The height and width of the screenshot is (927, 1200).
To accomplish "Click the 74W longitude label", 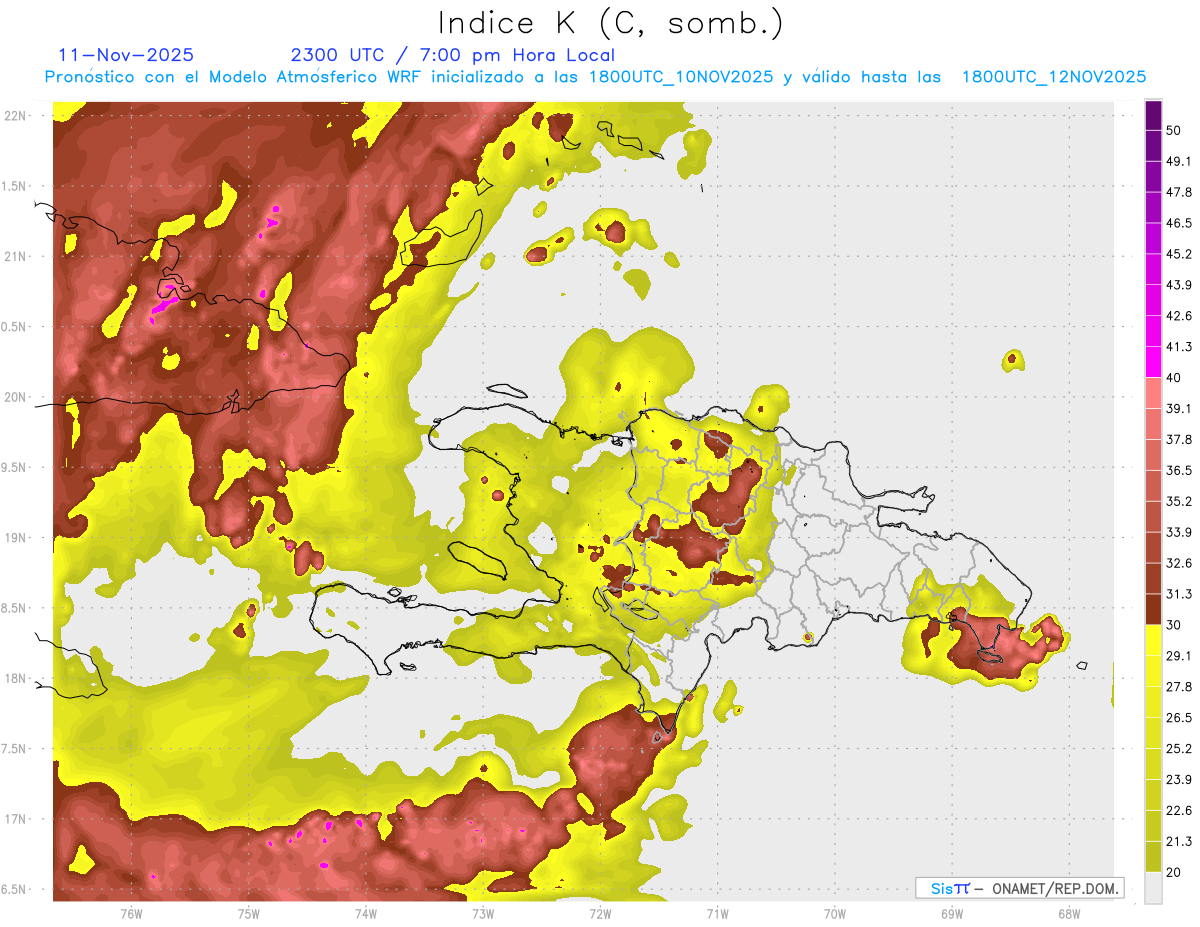I will pyautogui.click(x=366, y=913).
